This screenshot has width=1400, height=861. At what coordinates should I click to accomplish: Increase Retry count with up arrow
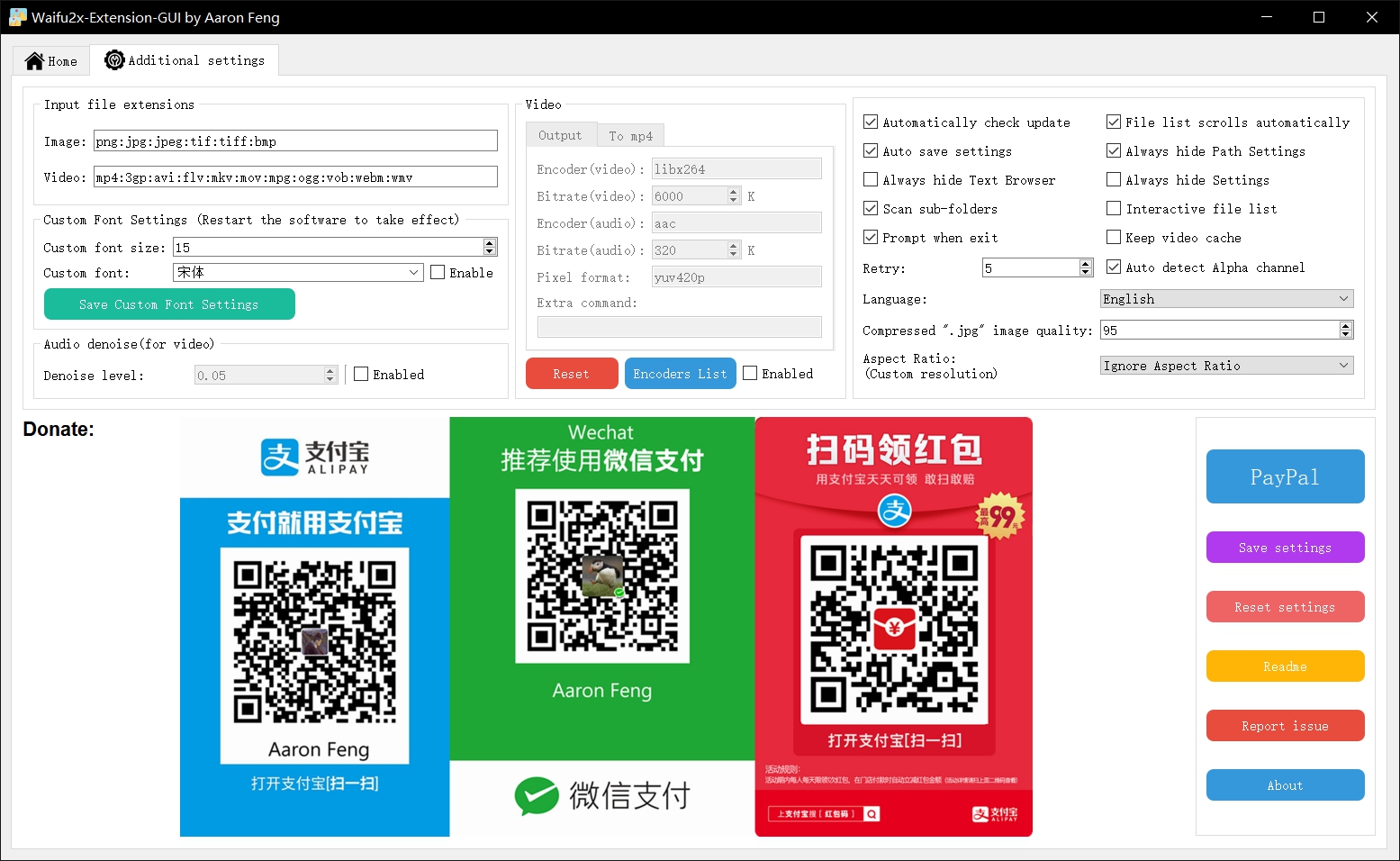pyautogui.click(x=1086, y=263)
